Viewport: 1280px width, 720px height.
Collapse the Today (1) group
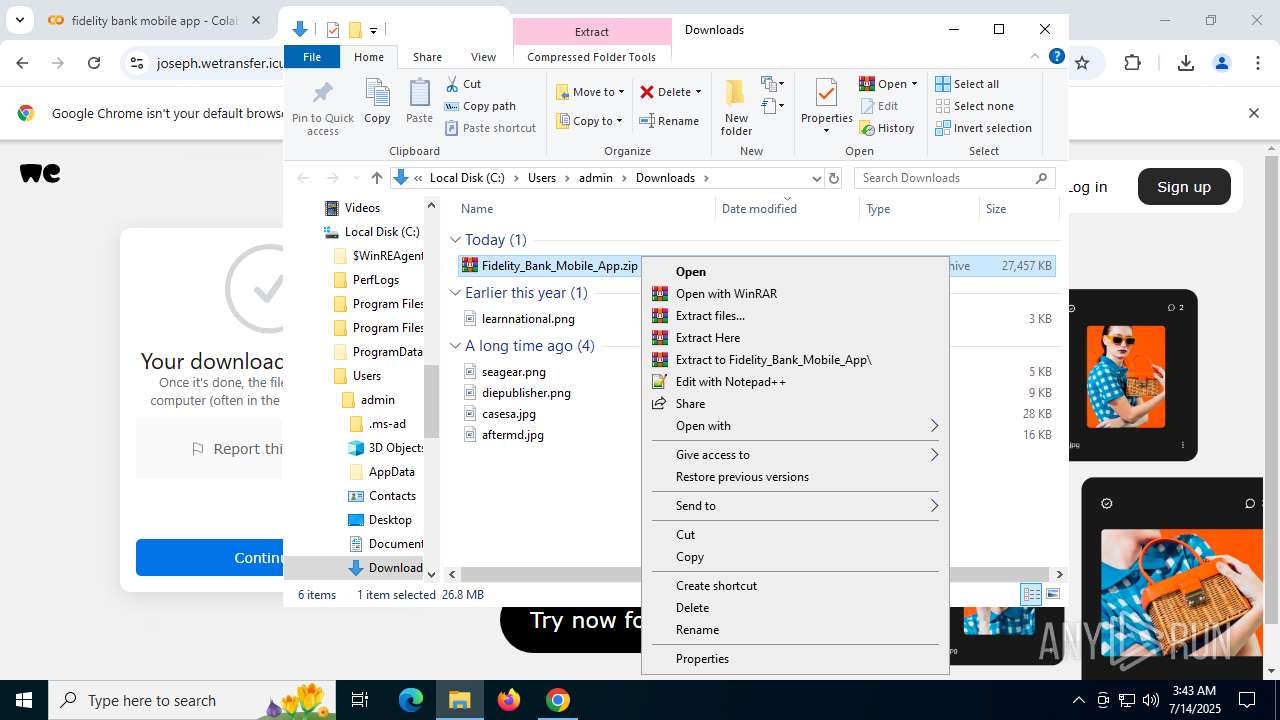tap(455, 240)
